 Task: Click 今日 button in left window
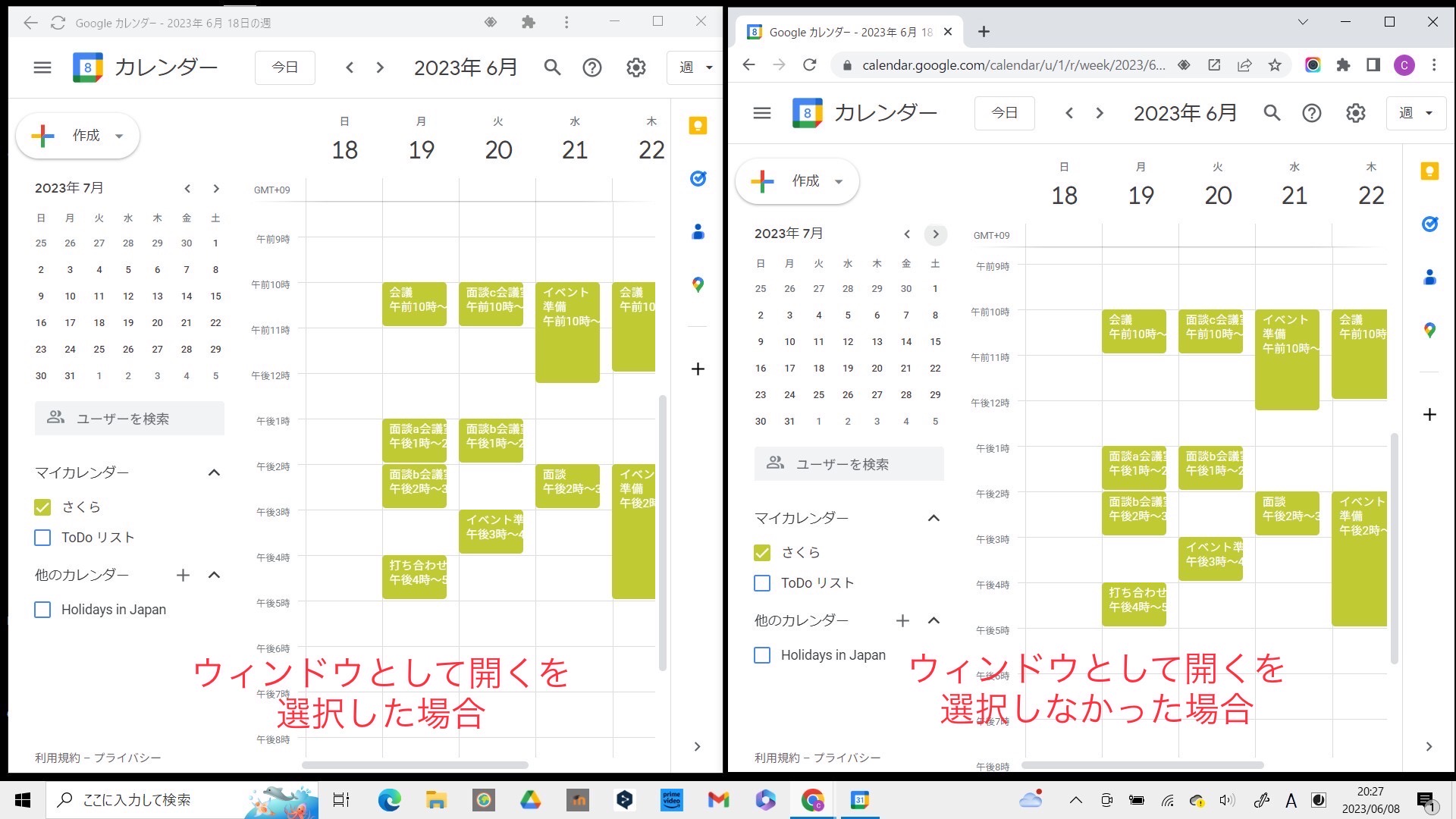coord(284,67)
